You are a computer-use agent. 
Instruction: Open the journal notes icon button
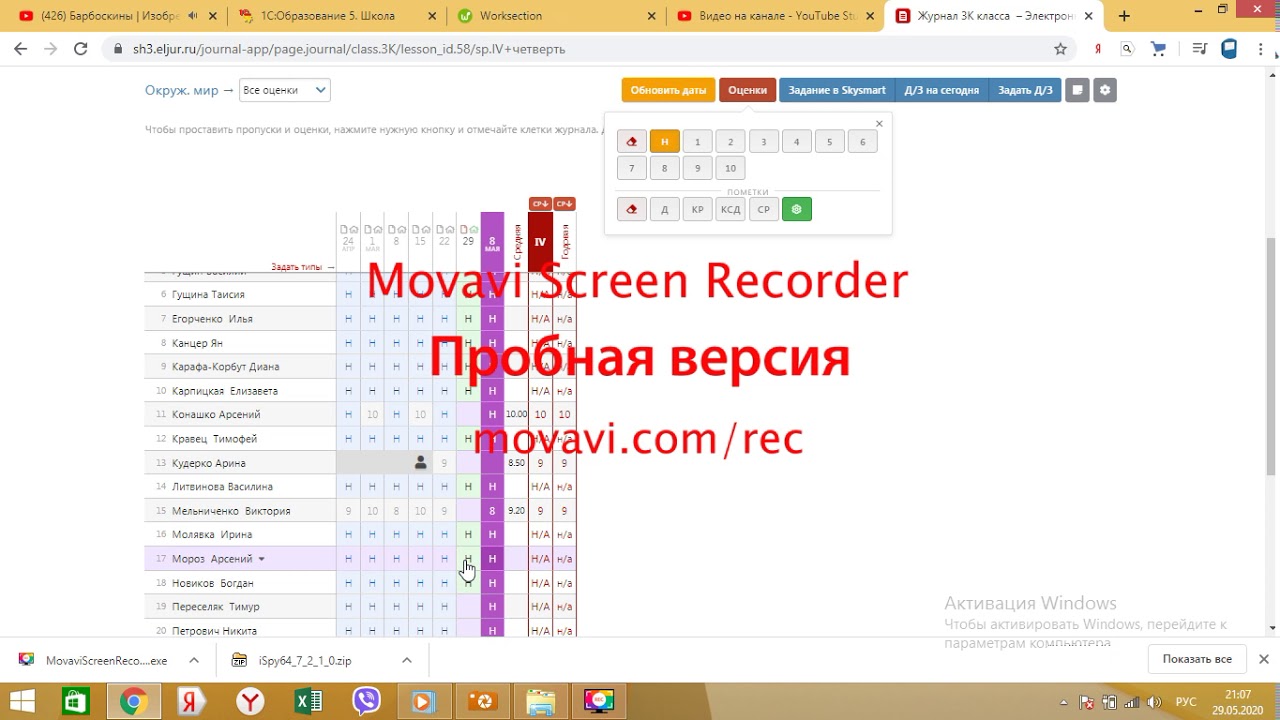click(x=1077, y=90)
